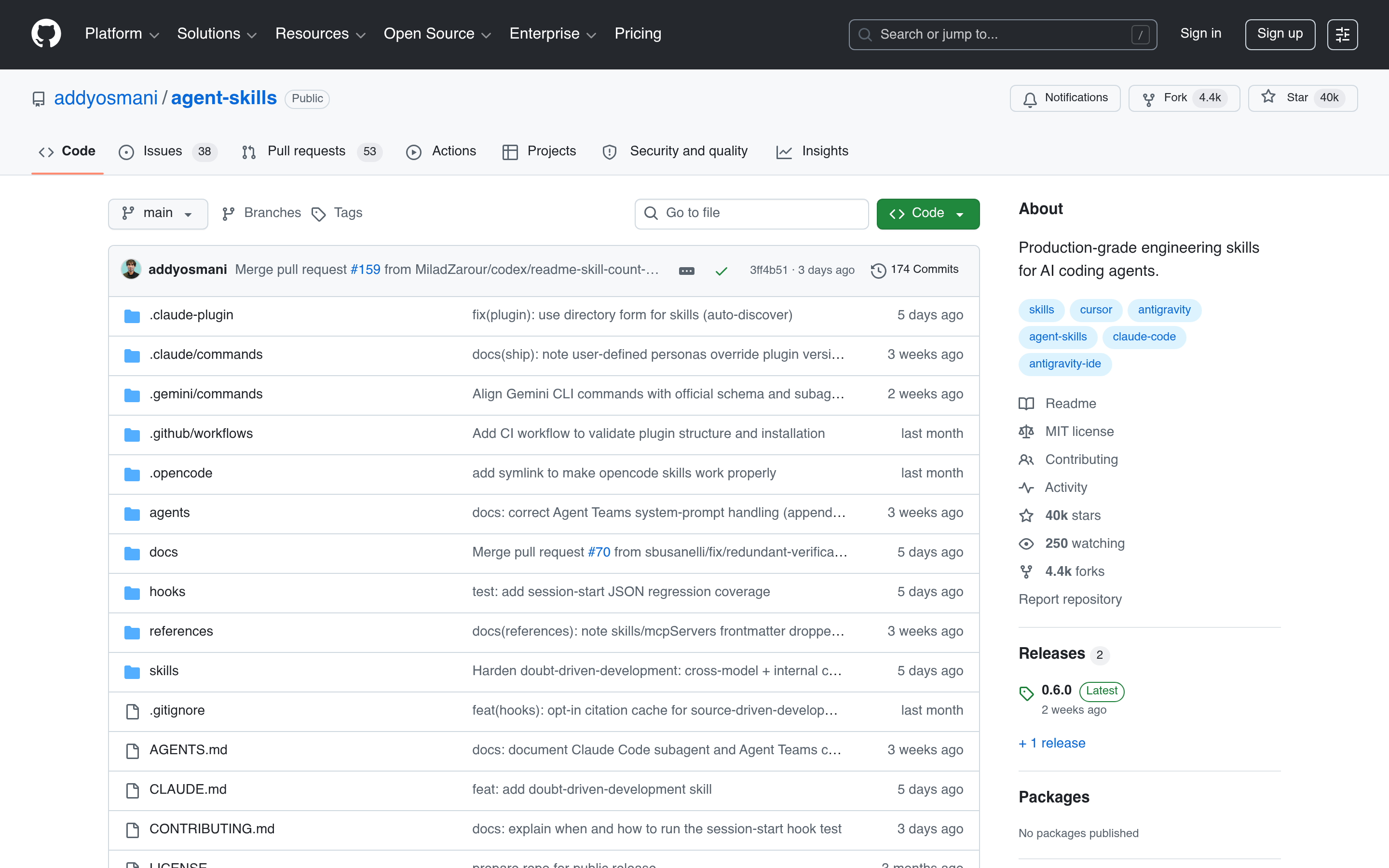This screenshot has height=868, width=1389.
Task: Click the addyosmani avatar image
Action: pos(132,269)
